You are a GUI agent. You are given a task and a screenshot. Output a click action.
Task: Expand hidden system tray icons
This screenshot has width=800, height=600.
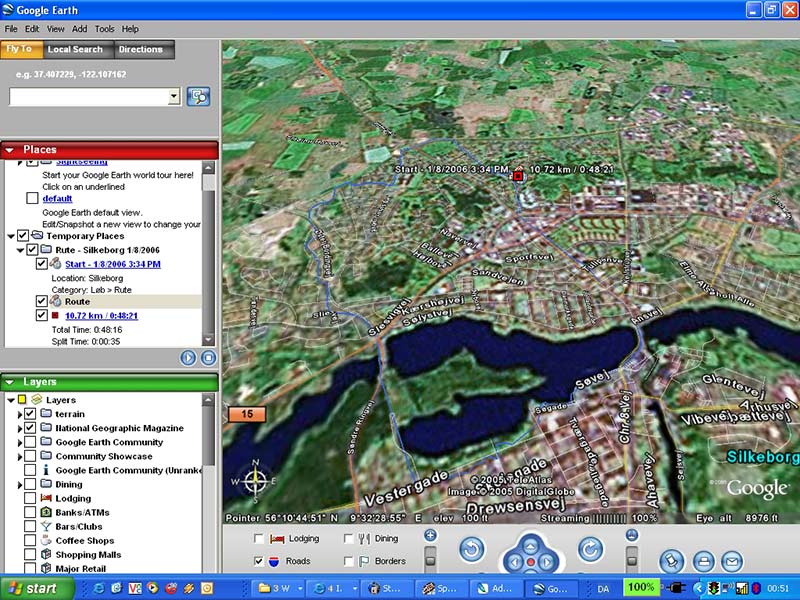click(699, 588)
